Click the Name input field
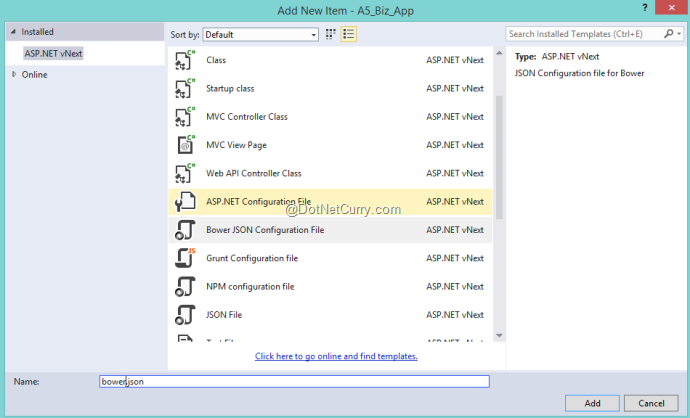 tap(294, 381)
